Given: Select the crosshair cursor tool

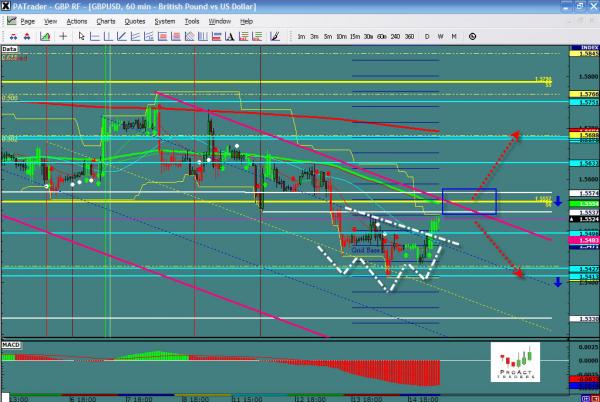Looking at the screenshot, I should [64, 36].
